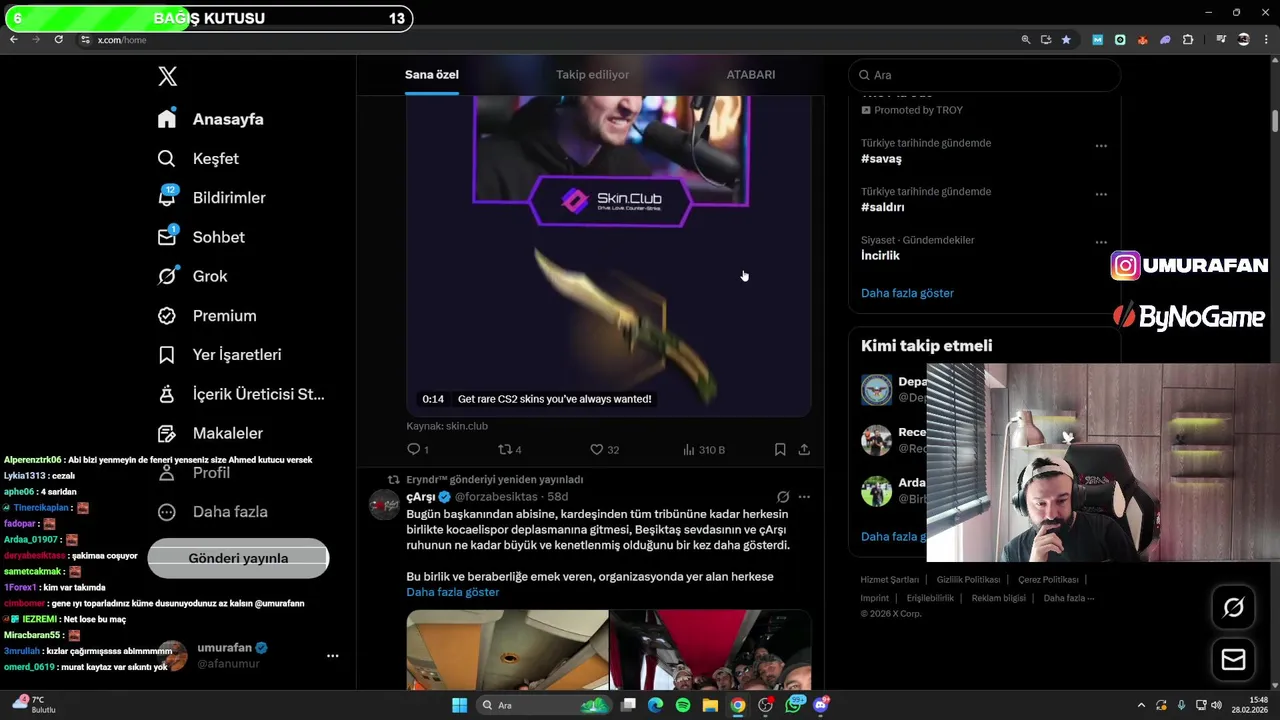The width and height of the screenshot is (1280, 720).
Task: Open Hizmet Şartları link
Action: coord(889,580)
